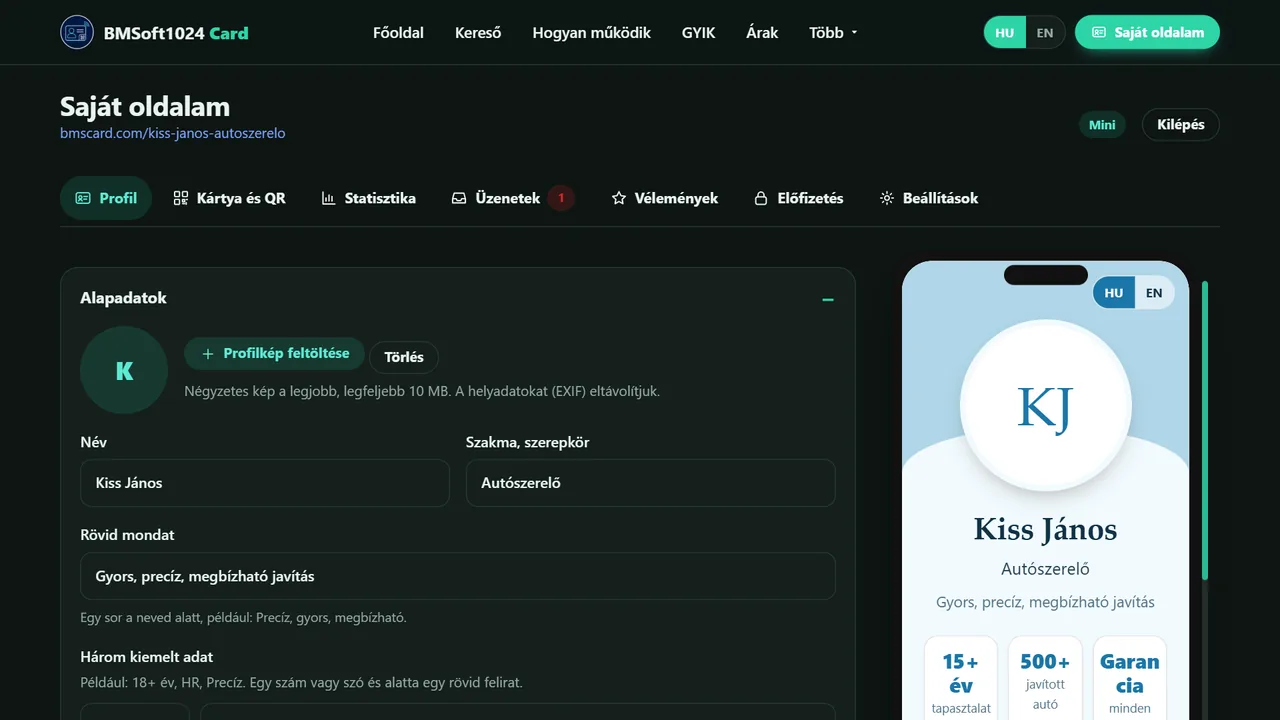Screen dimensions: 1280x720
Task: Click the Mini plan badge
Action: click(1102, 125)
